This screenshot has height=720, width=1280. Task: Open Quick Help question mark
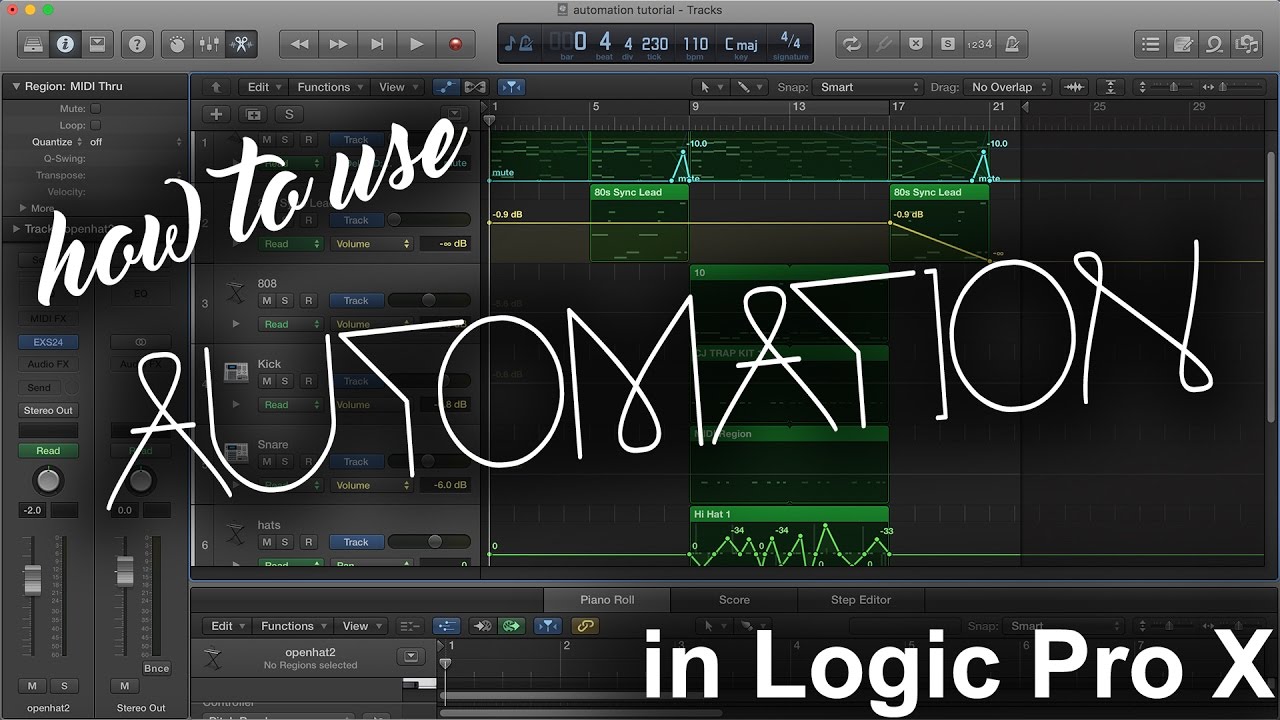(x=137, y=44)
